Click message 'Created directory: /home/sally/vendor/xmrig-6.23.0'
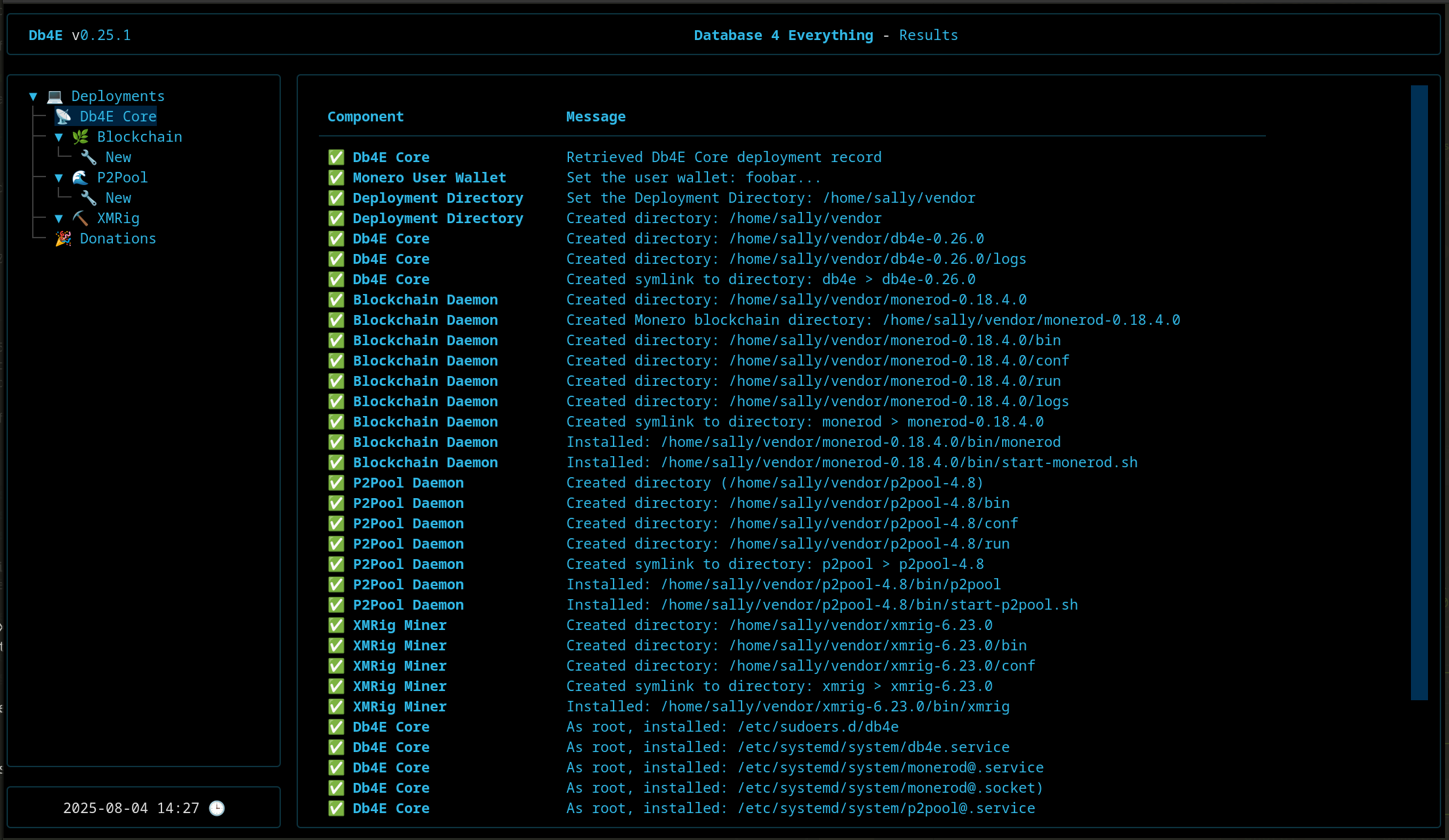 coord(780,625)
